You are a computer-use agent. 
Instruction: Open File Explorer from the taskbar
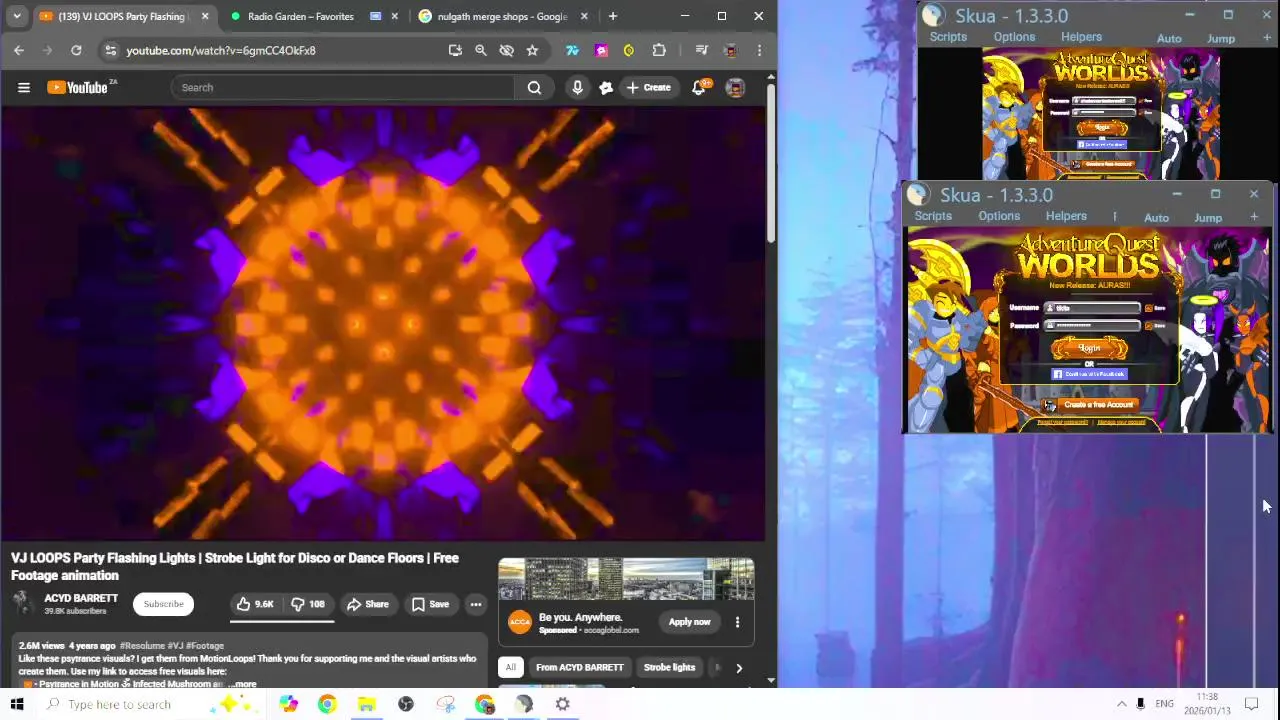coord(366,704)
